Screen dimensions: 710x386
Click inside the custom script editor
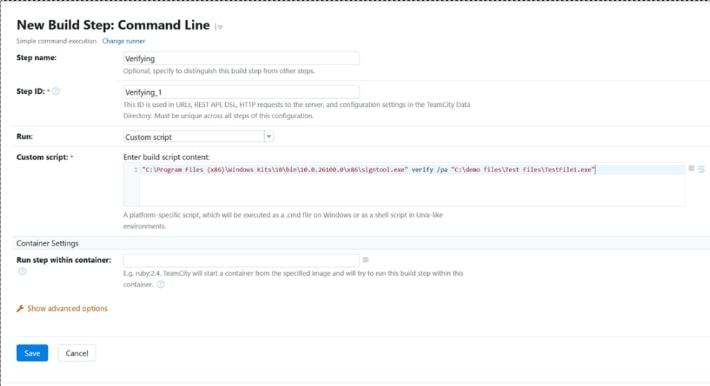point(403,185)
